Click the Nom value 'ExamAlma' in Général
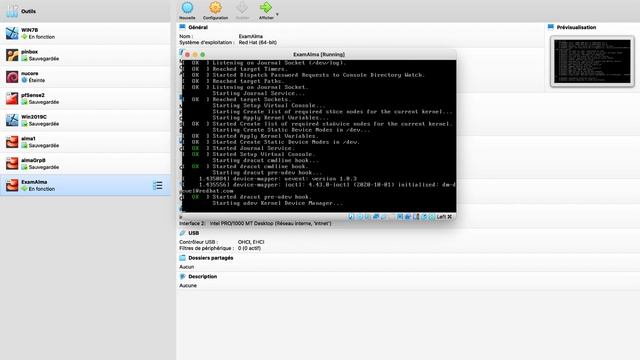640x360 pixels. (x=251, y=36)
